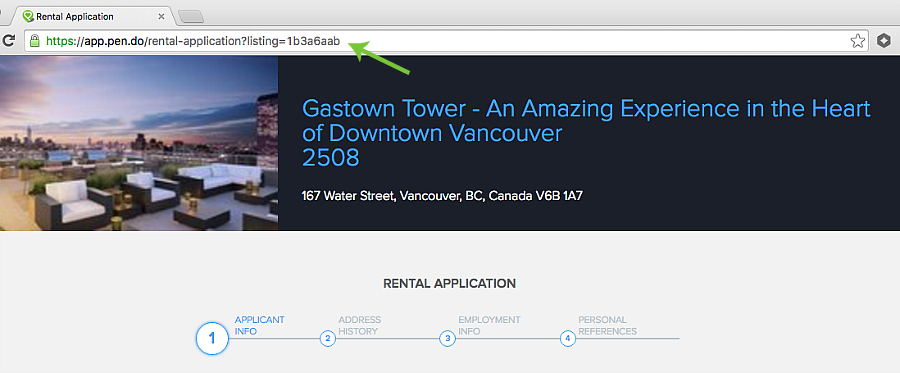
Task: Go to step 1 circle
Action: coord(212,339)
